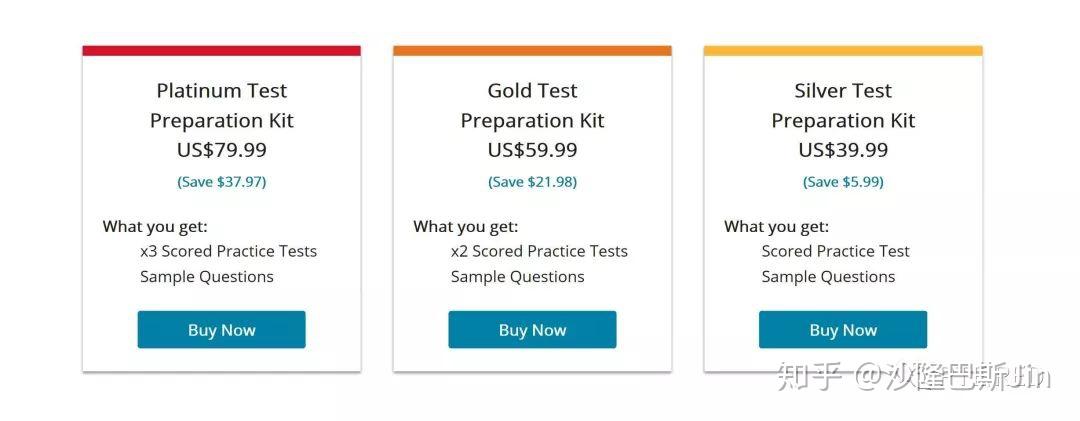1080x421 pixels.
Task: Select Buy Now for Silver kit
Action: [x=842, y=330]
